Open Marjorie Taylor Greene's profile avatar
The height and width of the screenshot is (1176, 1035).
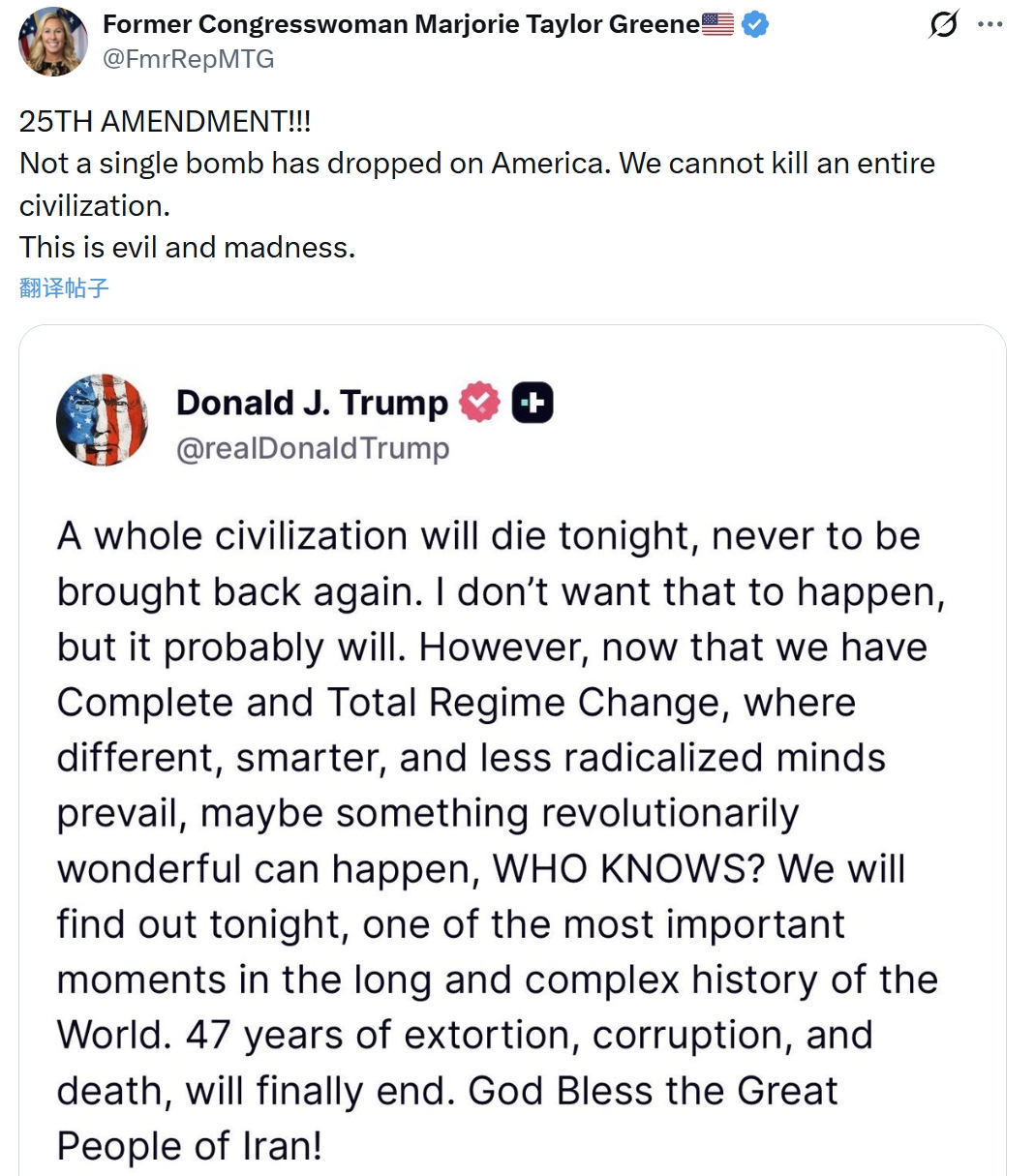coord(53,42)
